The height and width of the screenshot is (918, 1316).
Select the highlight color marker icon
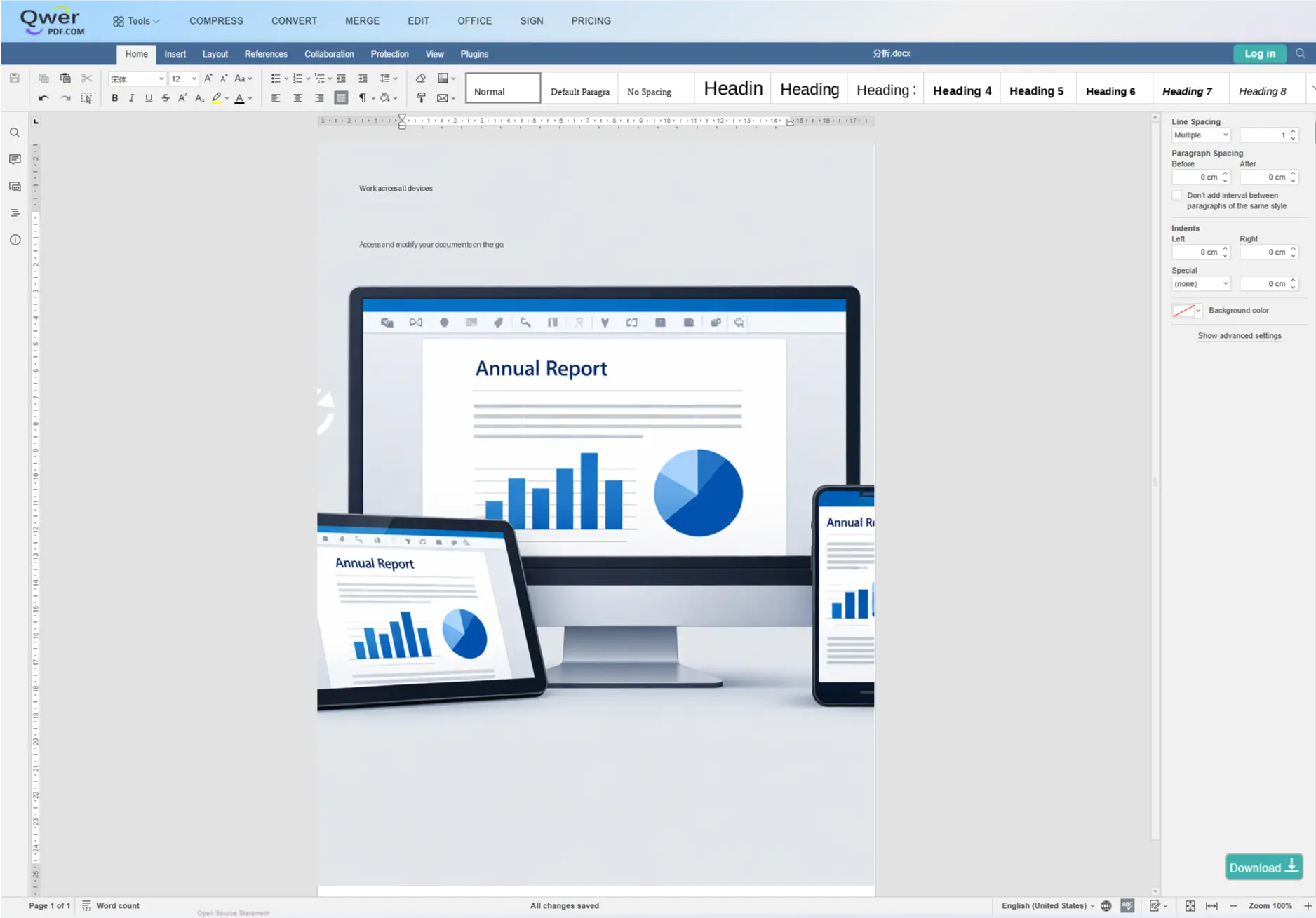[217, 99]
